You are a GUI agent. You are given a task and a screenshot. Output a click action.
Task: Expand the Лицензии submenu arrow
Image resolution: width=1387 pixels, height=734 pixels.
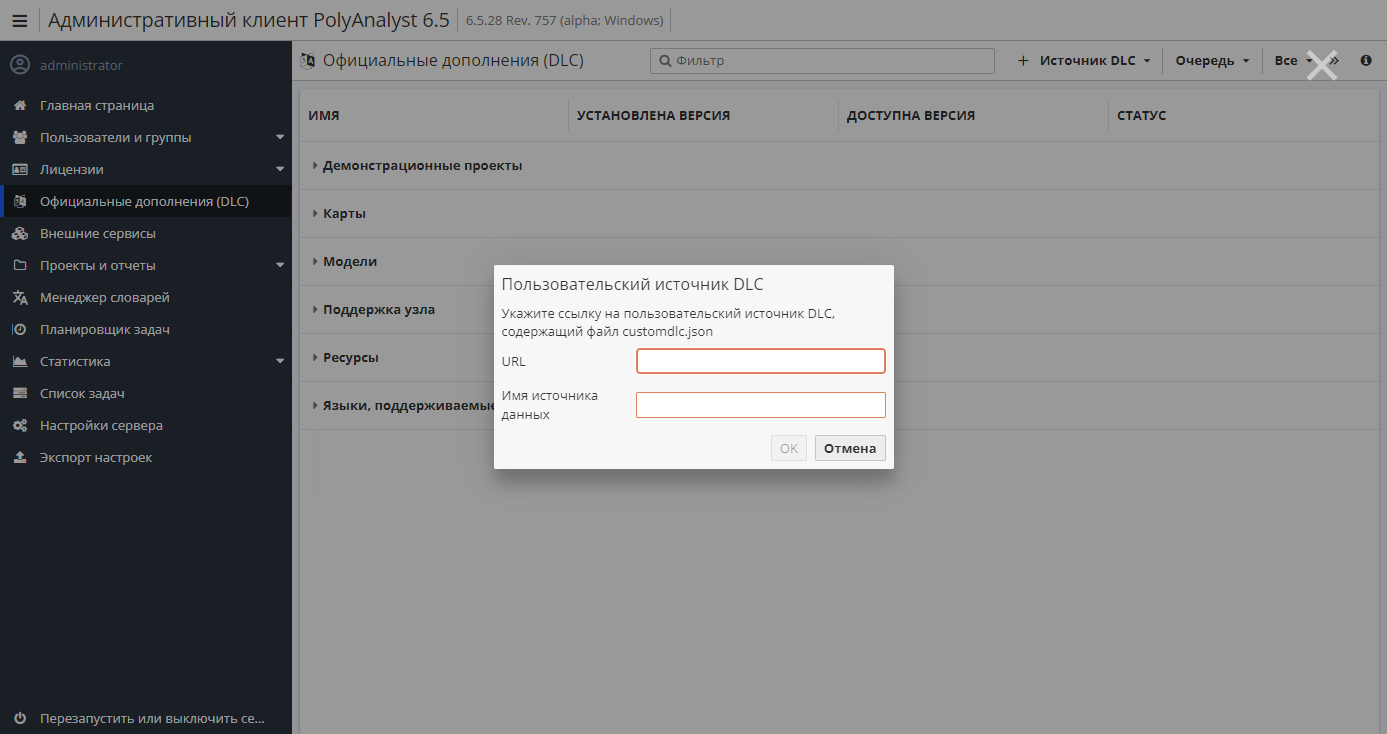click(280, 169)
